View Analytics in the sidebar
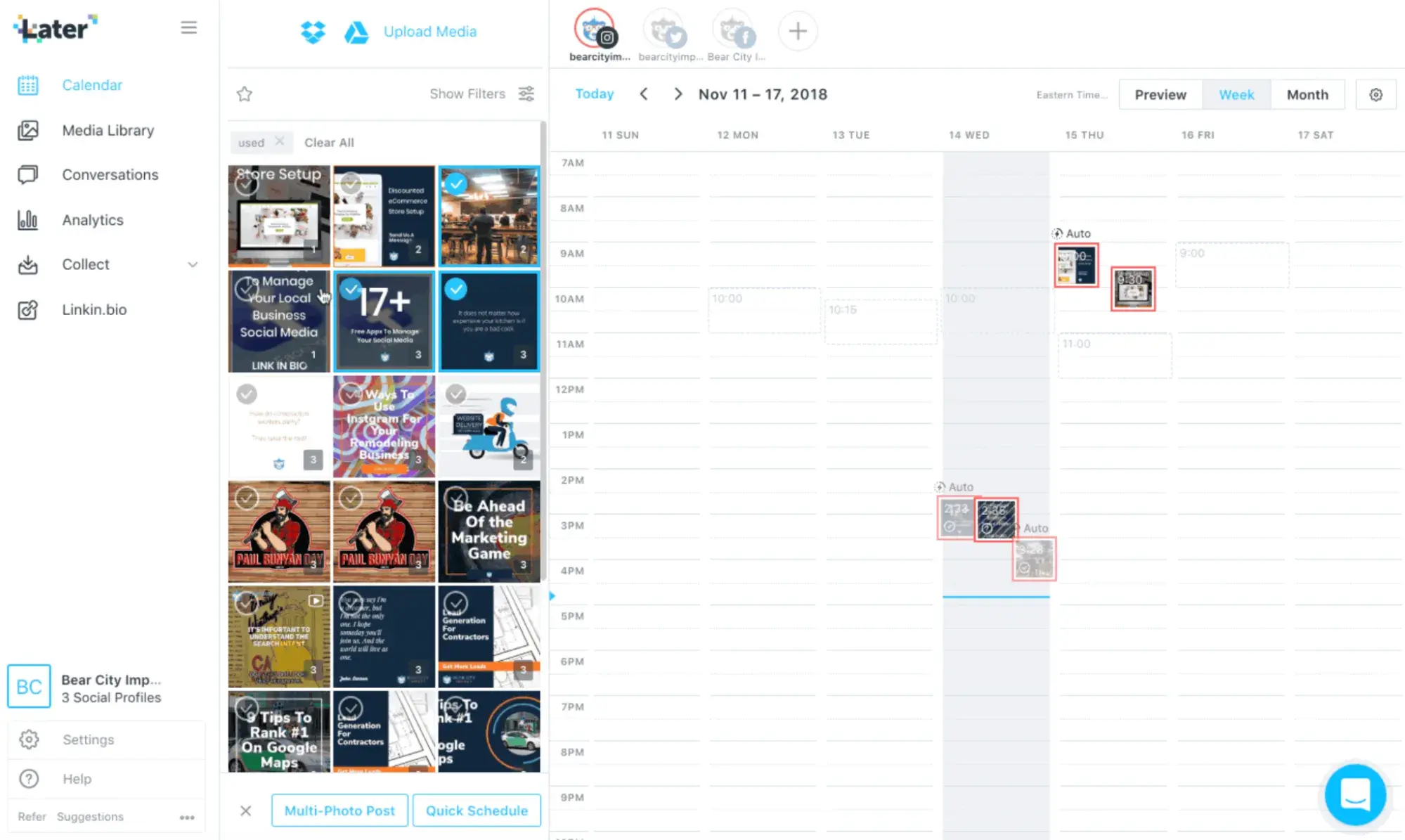Viewport: 1405px width, 840px height. pos(92,219)
